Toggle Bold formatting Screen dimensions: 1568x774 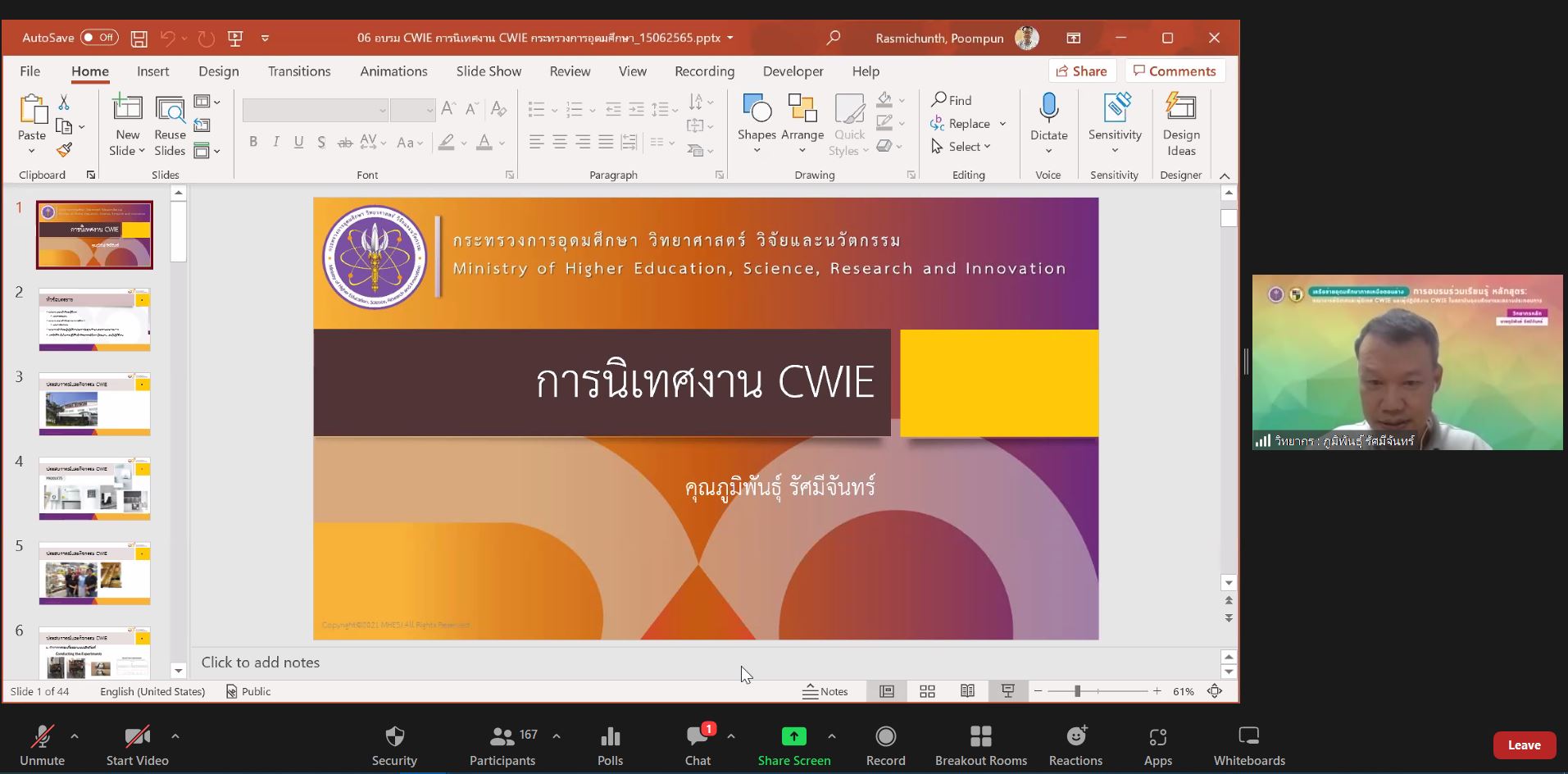click(253, 143)
